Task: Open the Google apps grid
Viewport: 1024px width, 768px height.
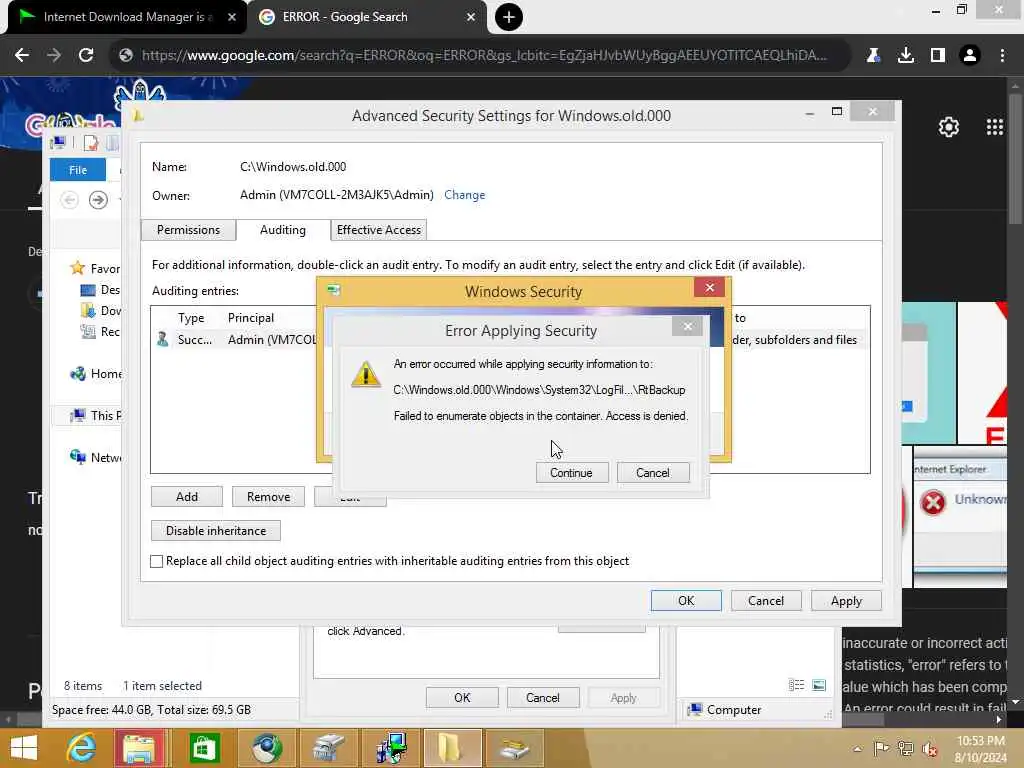Action: [x=995, y=127]
